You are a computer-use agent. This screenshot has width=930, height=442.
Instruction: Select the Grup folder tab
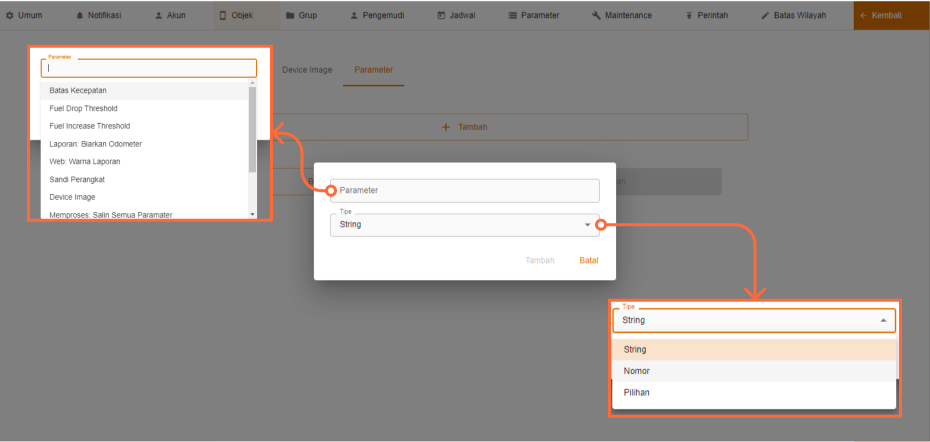coord(301,16)
